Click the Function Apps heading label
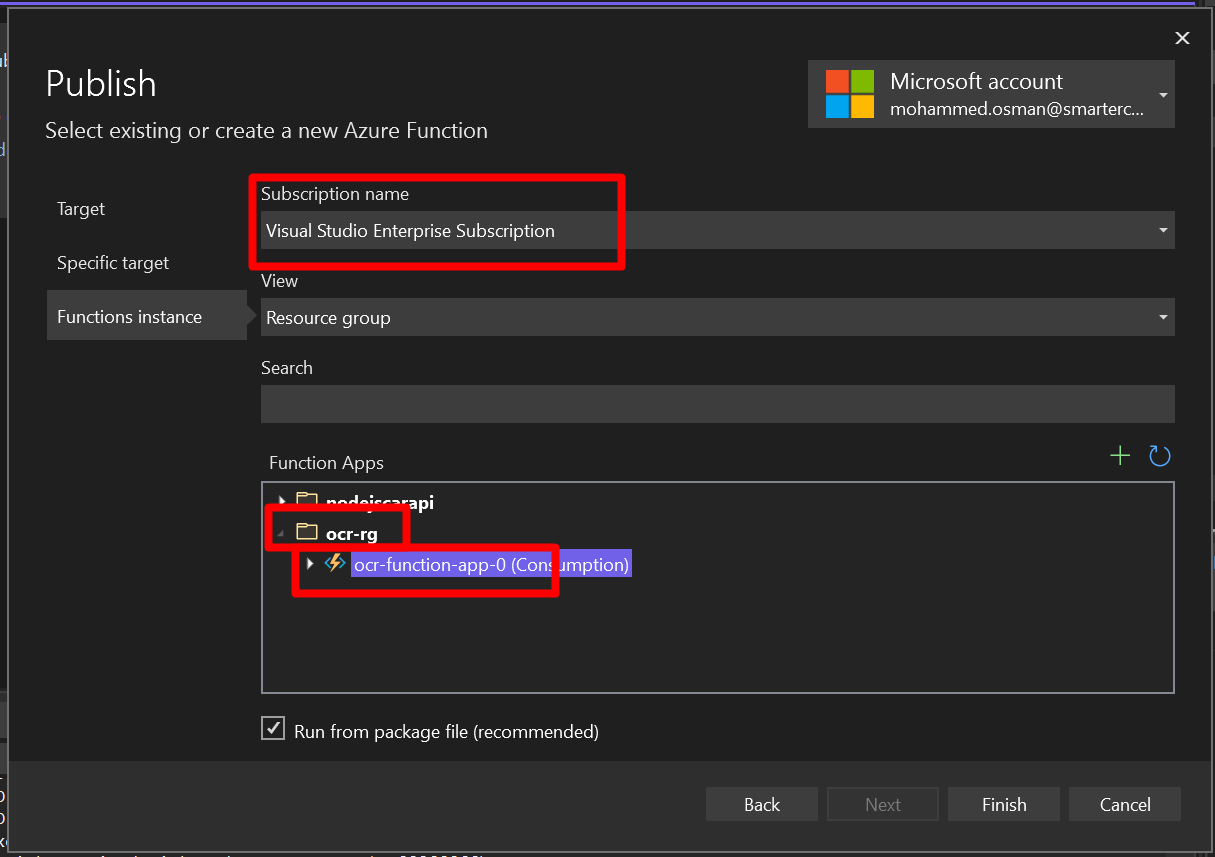Image resolution: width=1215 pixels, height=857 pixels. [x=326, y=463]
